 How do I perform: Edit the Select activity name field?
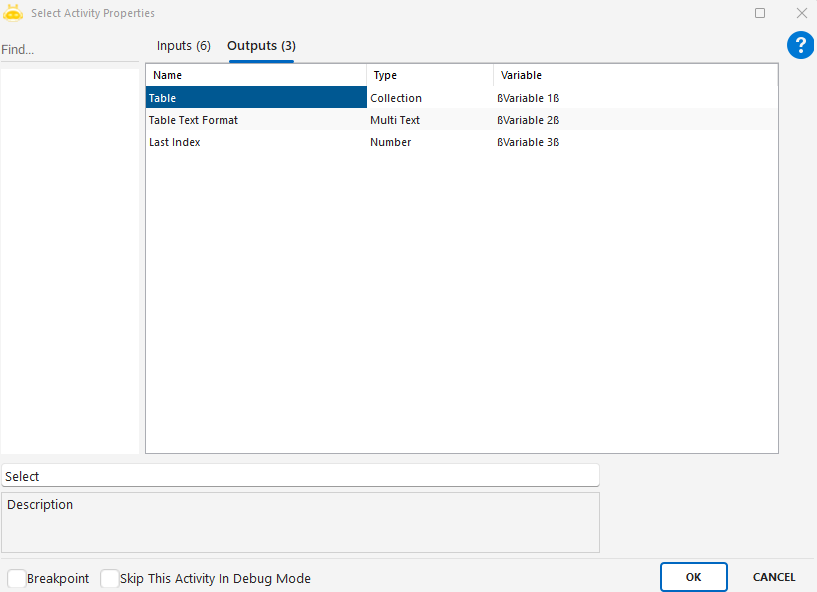[x=300, y=476]
